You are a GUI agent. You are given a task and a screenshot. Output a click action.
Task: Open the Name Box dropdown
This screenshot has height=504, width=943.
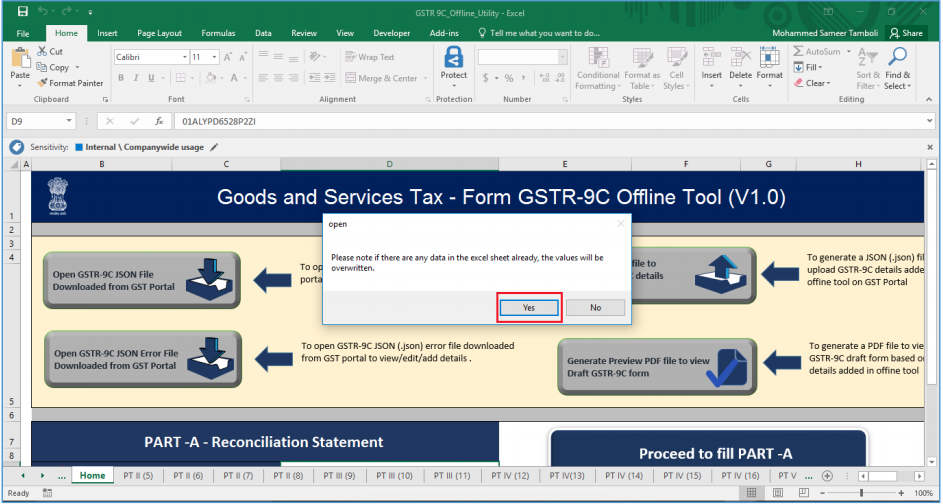69,121
